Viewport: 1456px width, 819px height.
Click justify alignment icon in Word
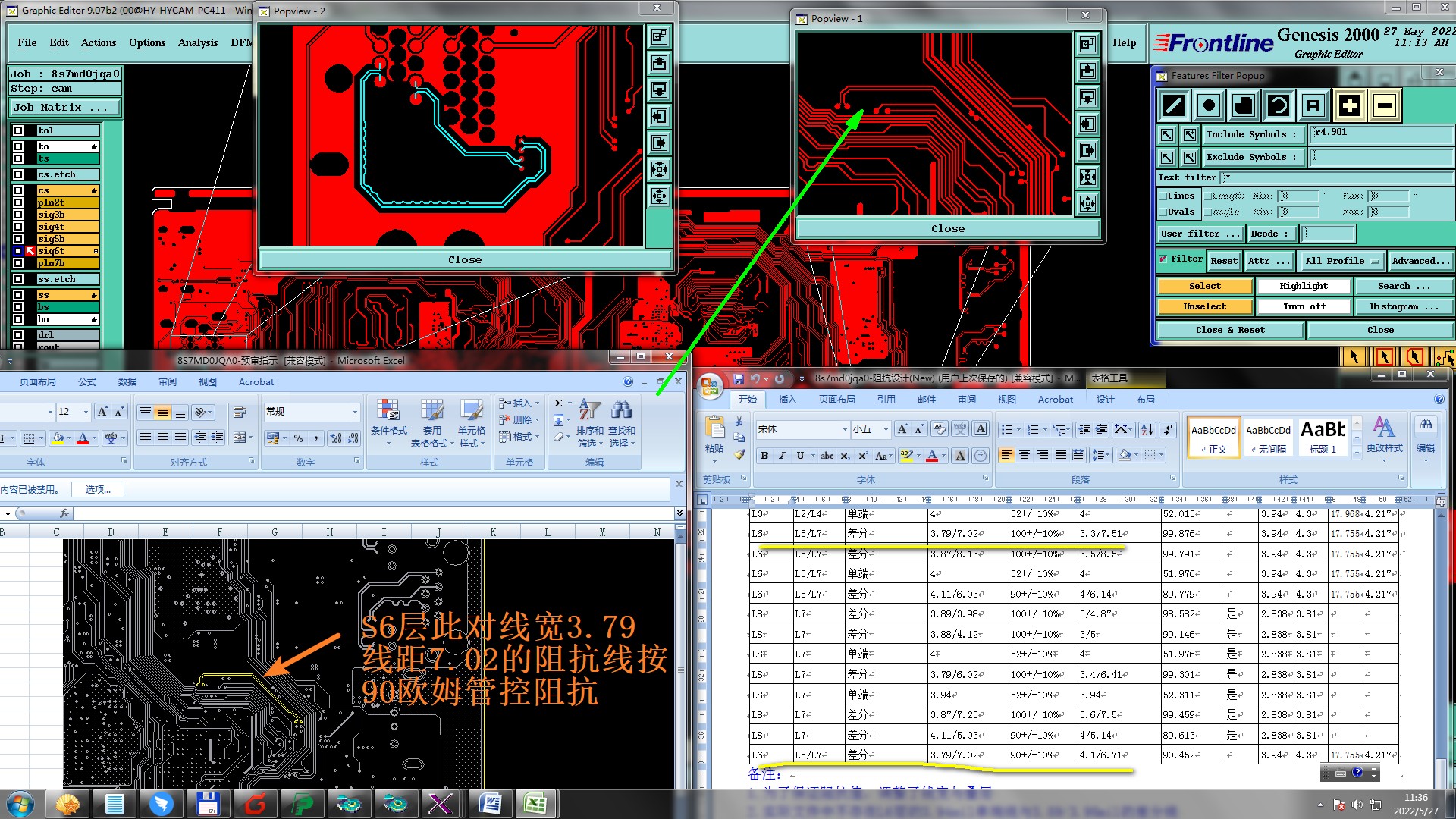[x=1061, y=455]
